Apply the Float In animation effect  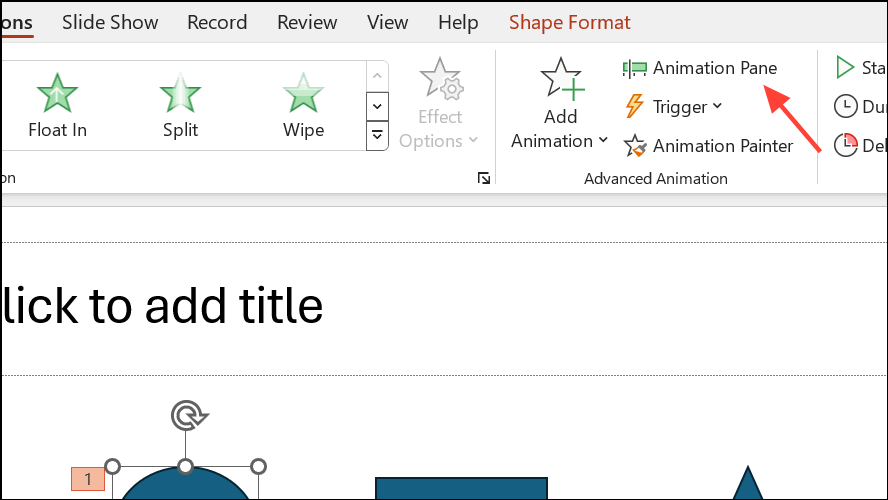tap(57, 105)
